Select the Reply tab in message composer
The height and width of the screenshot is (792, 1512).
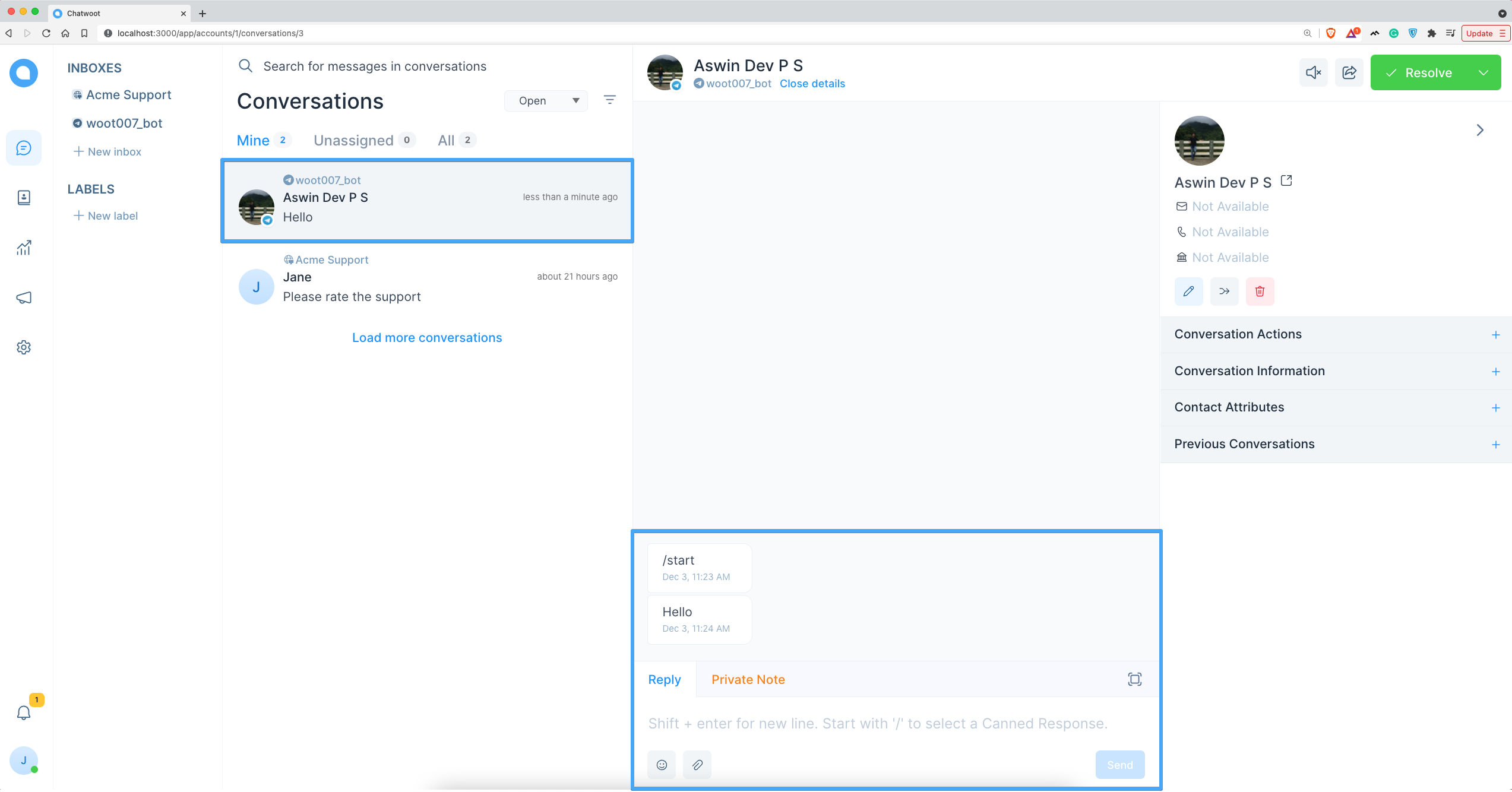pos(664,679)
